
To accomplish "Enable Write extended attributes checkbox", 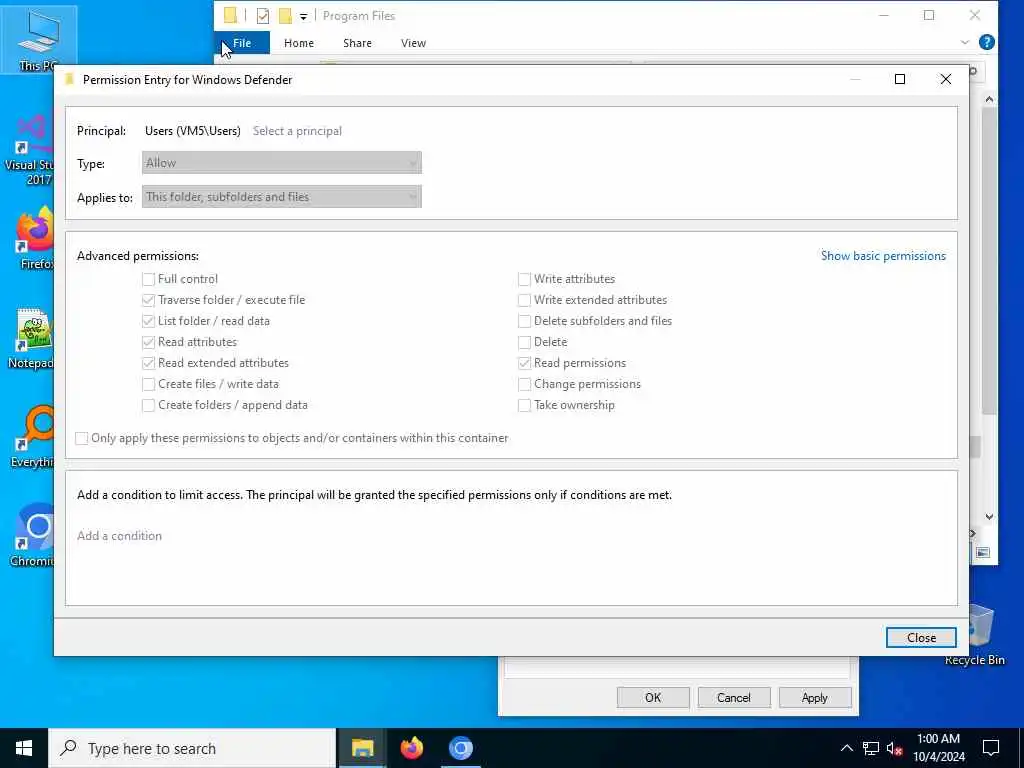I will tap(524, 300).
